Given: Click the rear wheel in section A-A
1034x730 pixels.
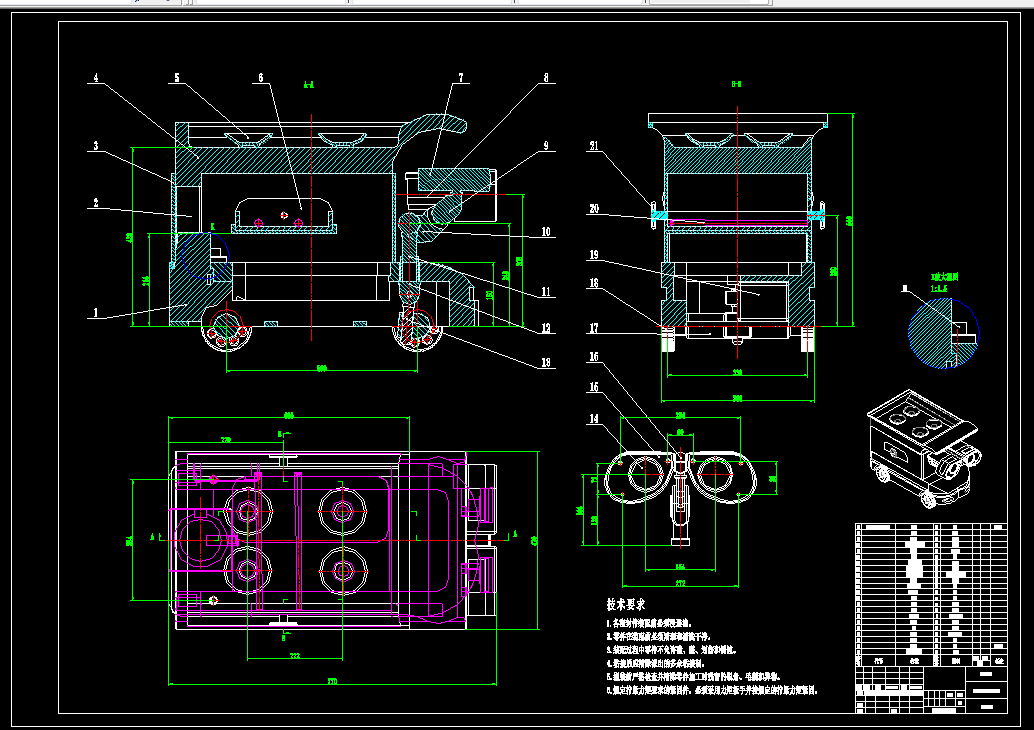Looking at the screenshot, I should tap(227, 328).
